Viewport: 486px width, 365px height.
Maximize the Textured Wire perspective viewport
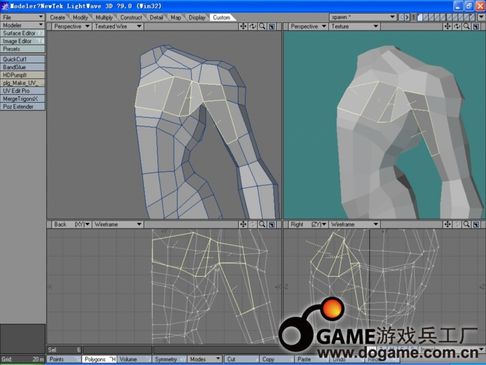[x=272, y=26]
